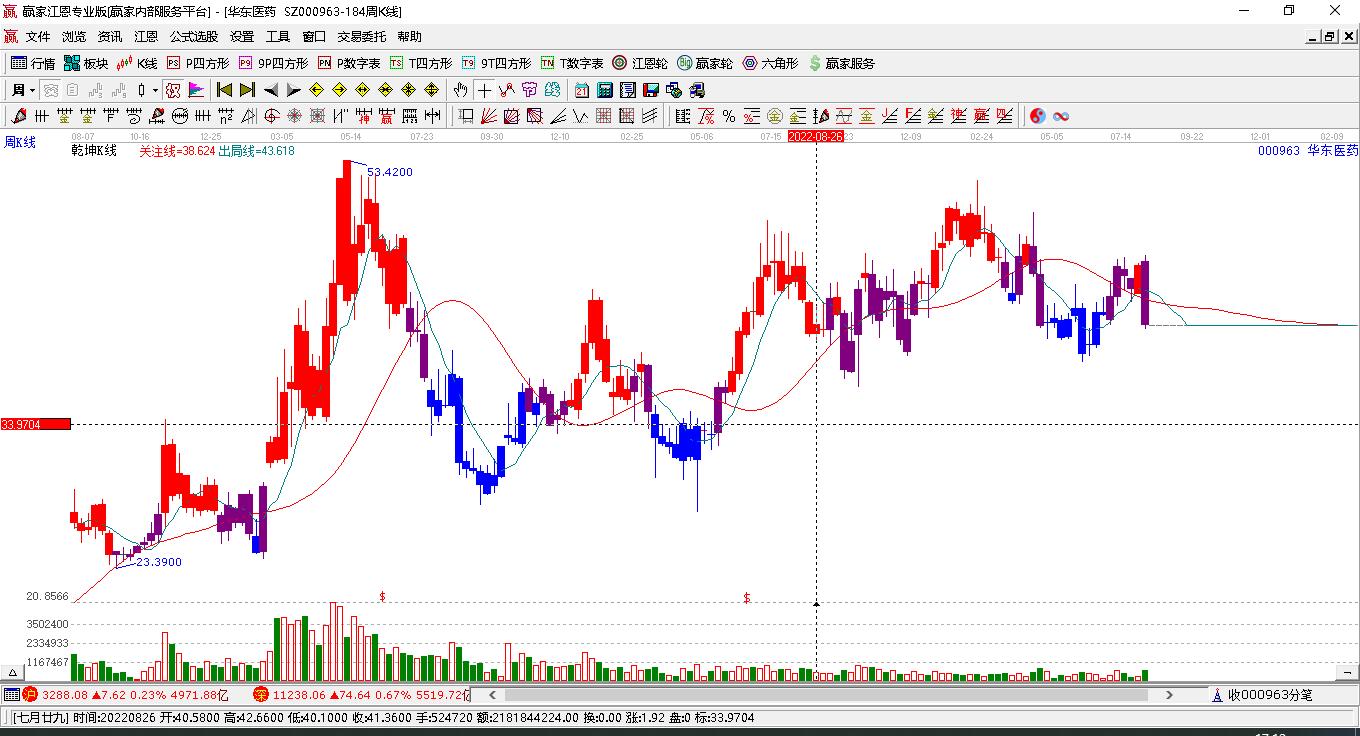The image size is (1360, 736).
Task: Open the 9P四方形 tool
Action: (x=273, y=63)
